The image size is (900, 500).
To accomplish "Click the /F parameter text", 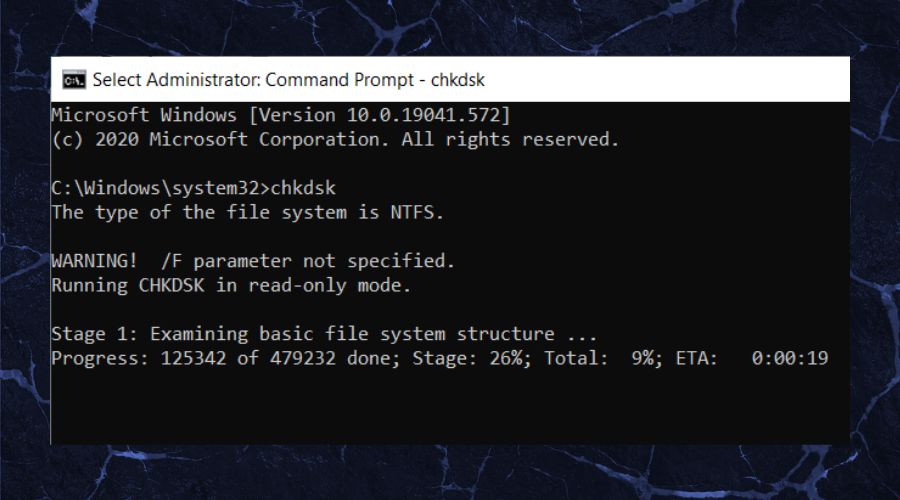I will coord(172,261).
